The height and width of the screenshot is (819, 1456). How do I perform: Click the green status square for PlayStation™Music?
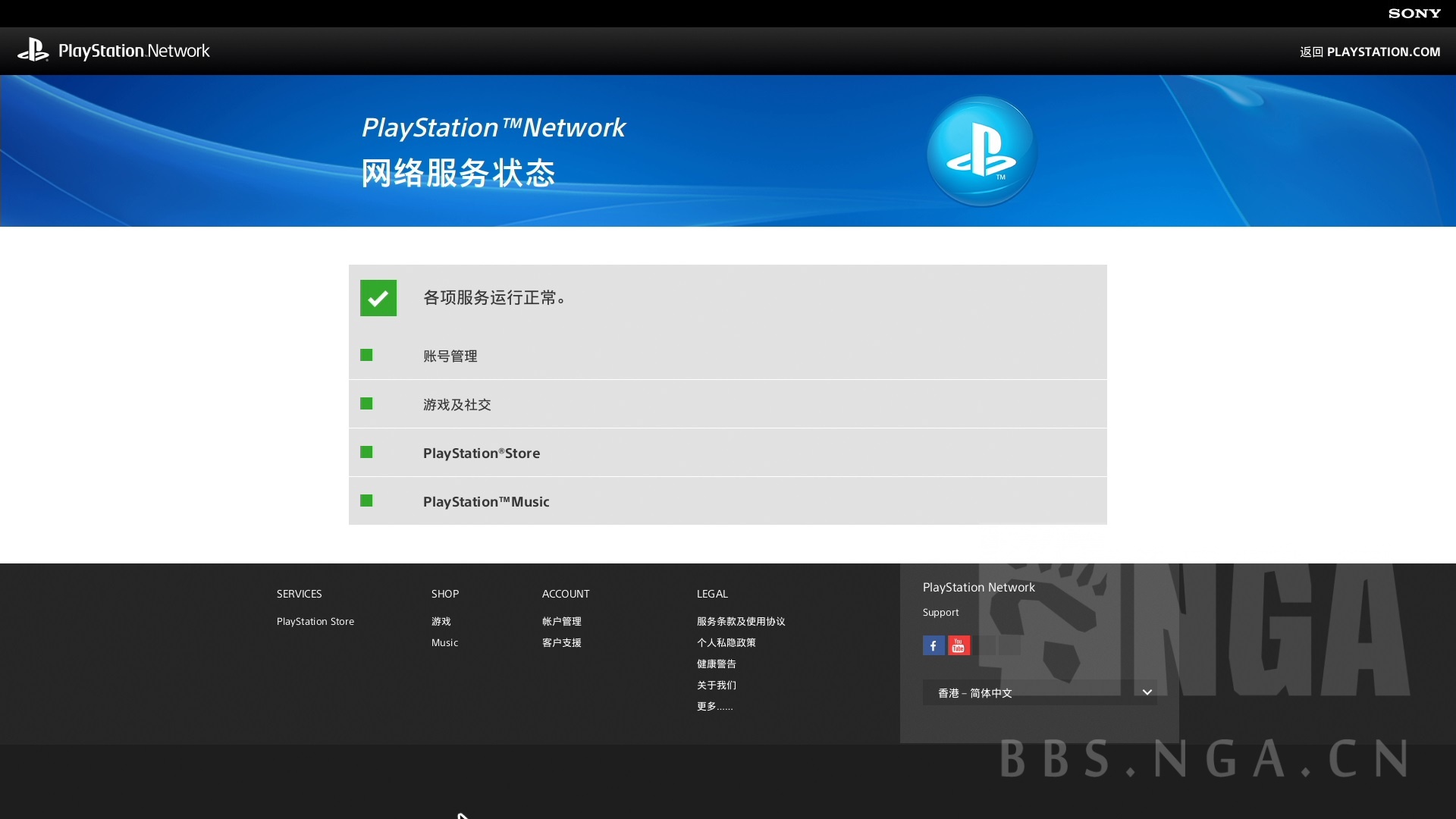367,500
